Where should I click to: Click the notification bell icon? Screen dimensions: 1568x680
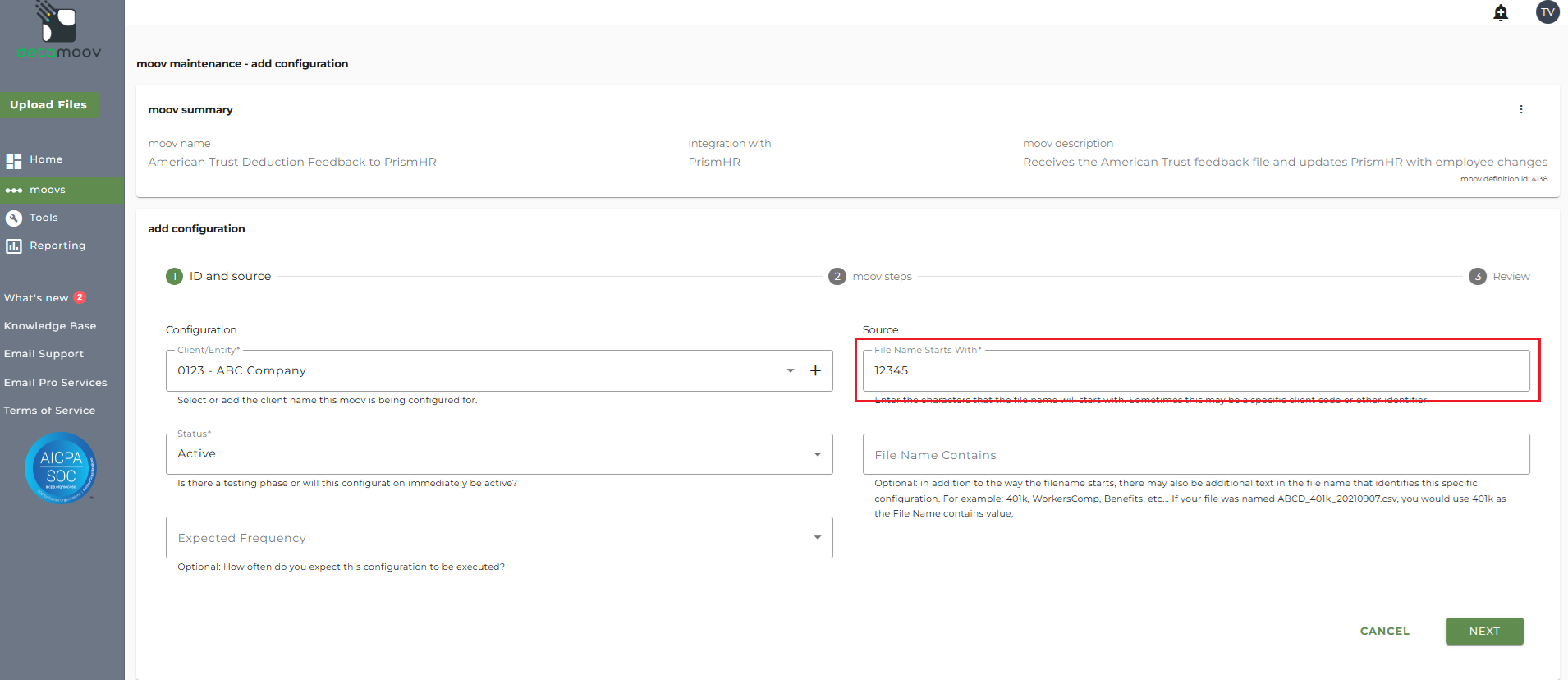pyautogui.click(x=1500, y=12)
